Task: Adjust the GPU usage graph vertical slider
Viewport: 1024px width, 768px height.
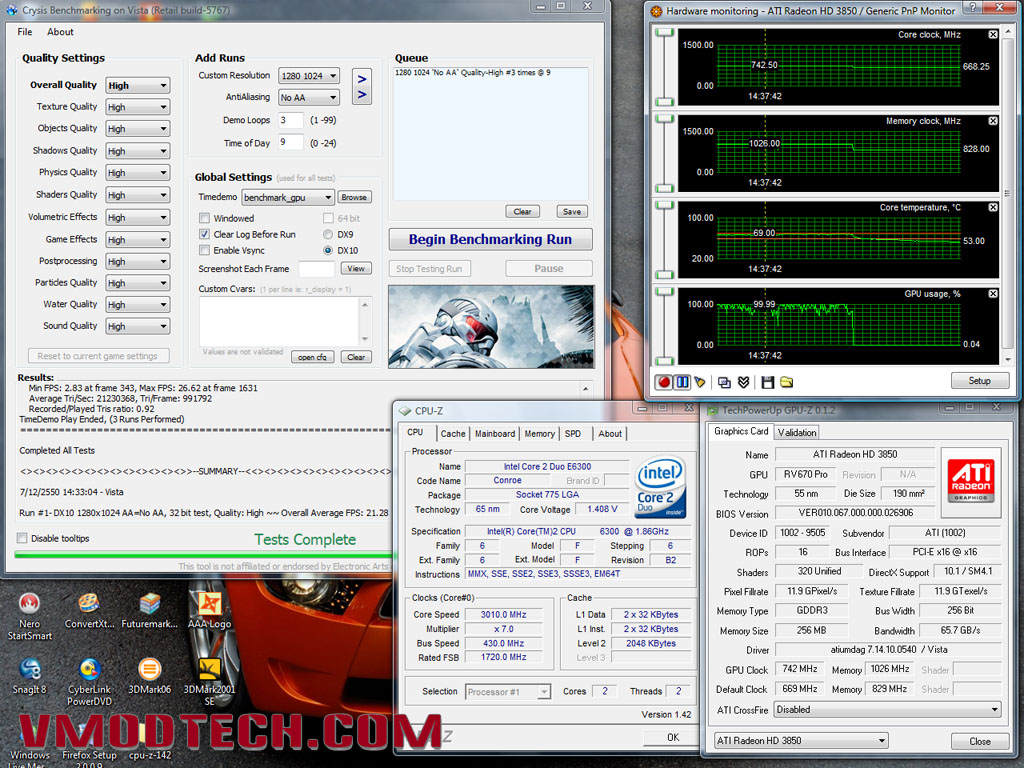Action: click(x=665, y=327)
